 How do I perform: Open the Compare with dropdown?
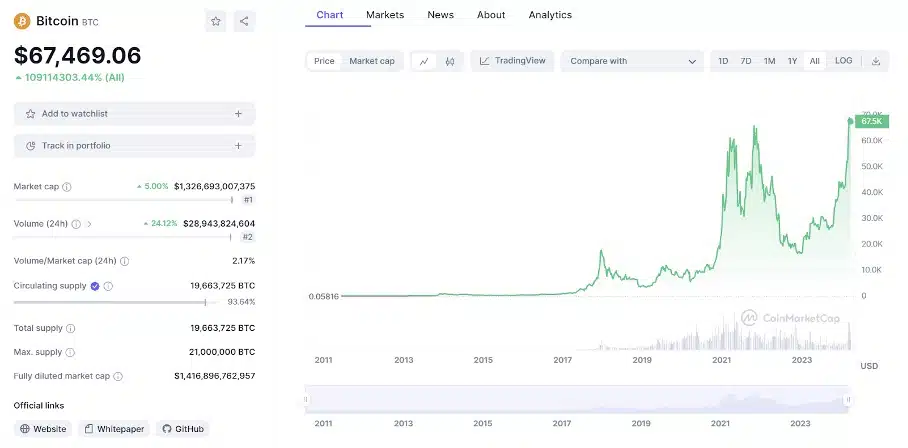[632, 61]
